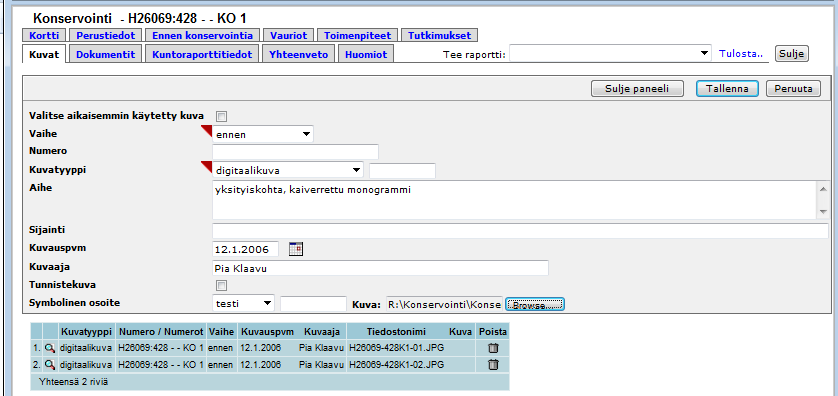This screenshot has height=396, width=838.
Task: Click the Aihe scrollbar down arrow
Action: tap(823, 212)
